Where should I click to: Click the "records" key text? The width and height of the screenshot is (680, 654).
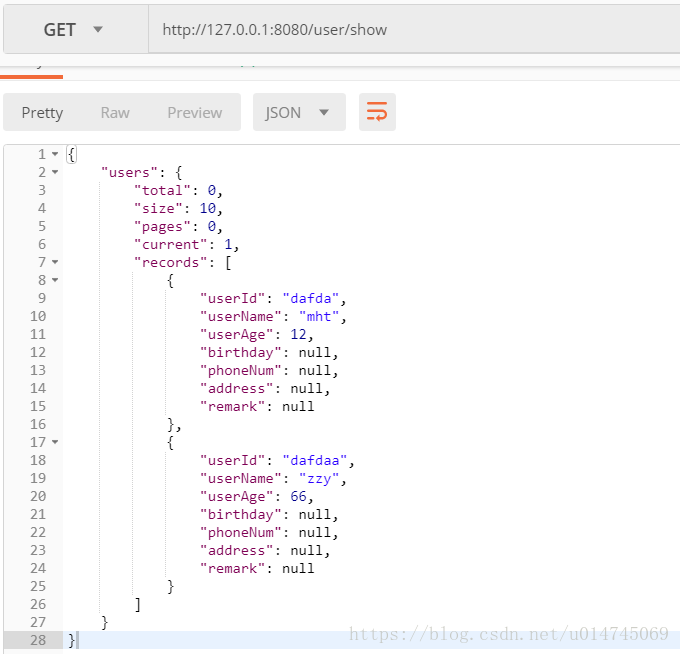(170, 262)
